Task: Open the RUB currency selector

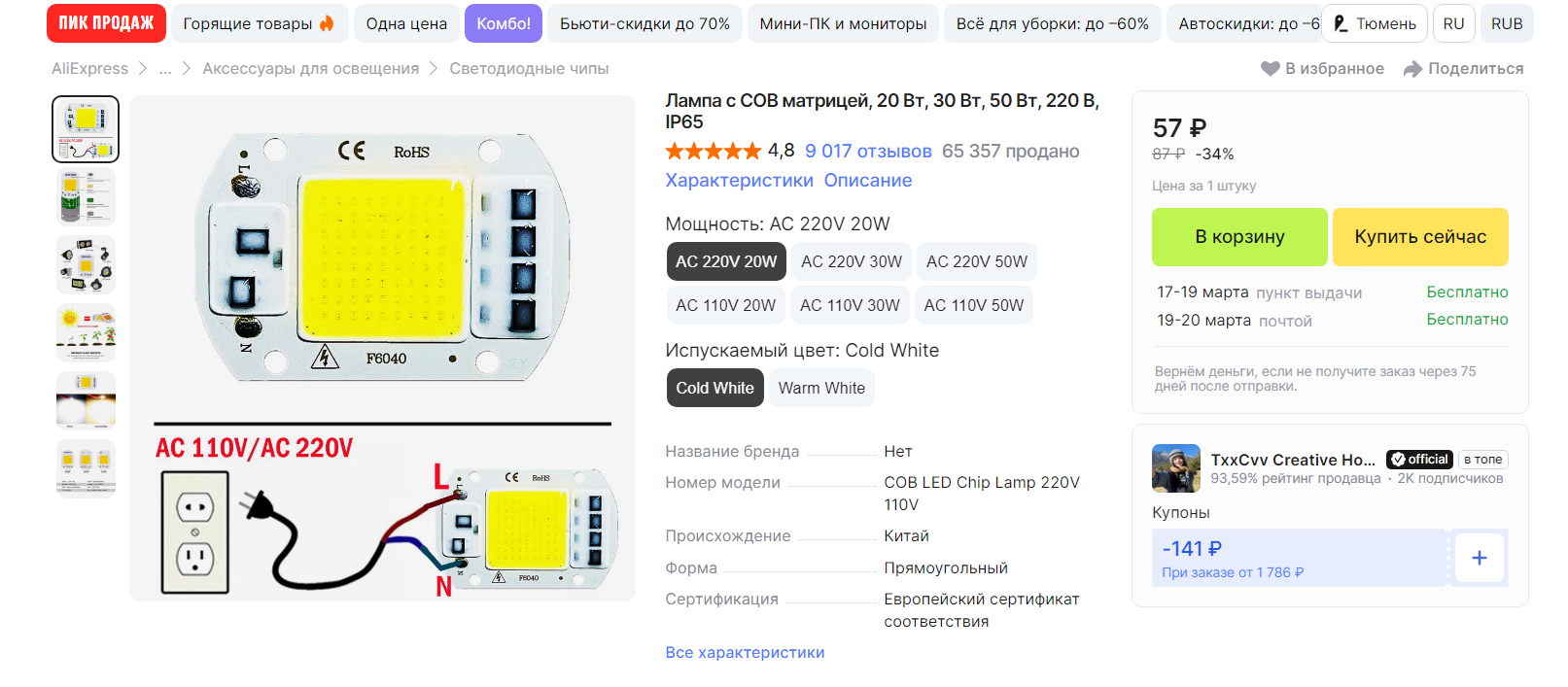Action: [1507, 23]
